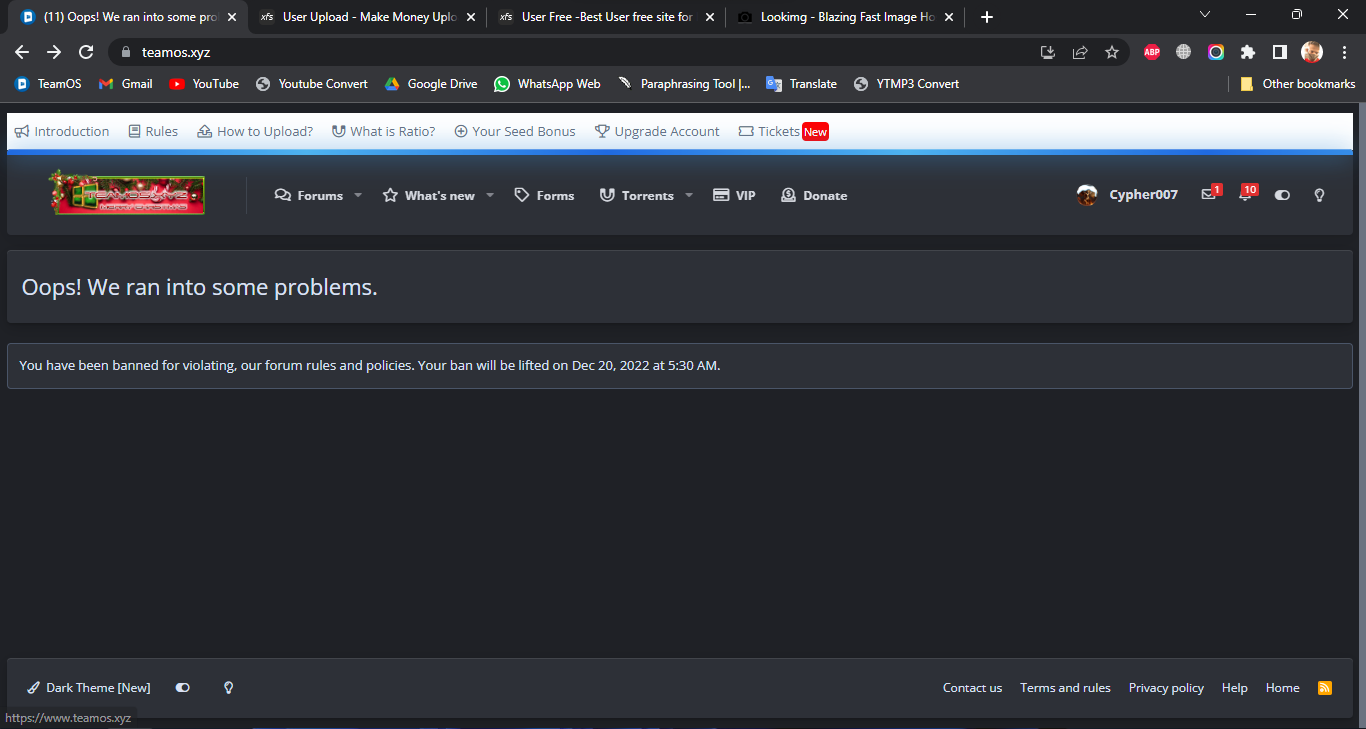This screenshot has width=1366, height=729.
Task: Open the WhatsApp Web bookmark
Action: coord(547,84)
